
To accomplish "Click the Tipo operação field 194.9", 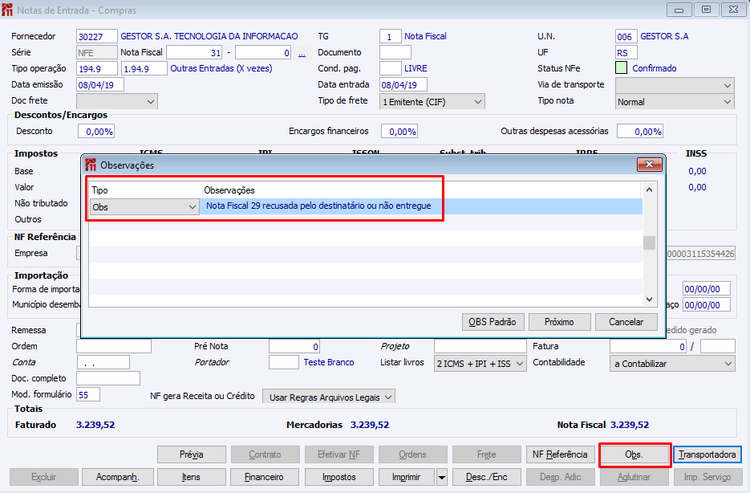I will point(97,69).
